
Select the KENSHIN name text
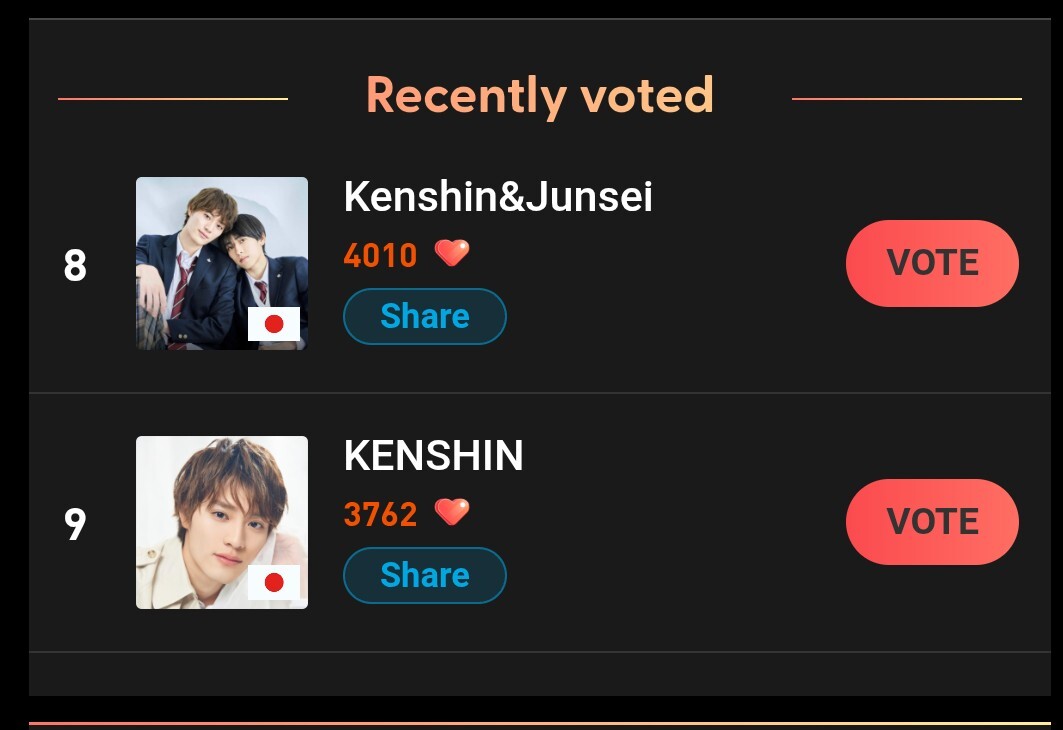pos(434,455)
